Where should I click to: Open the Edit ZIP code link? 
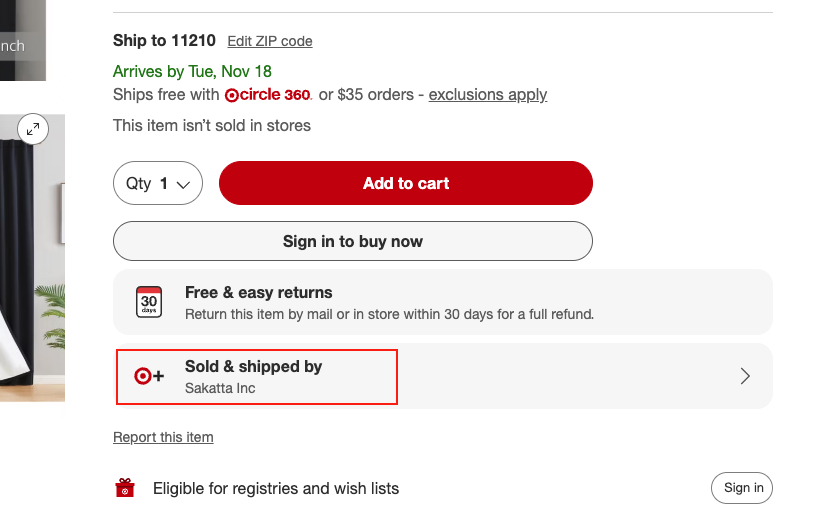coord(270,41)
